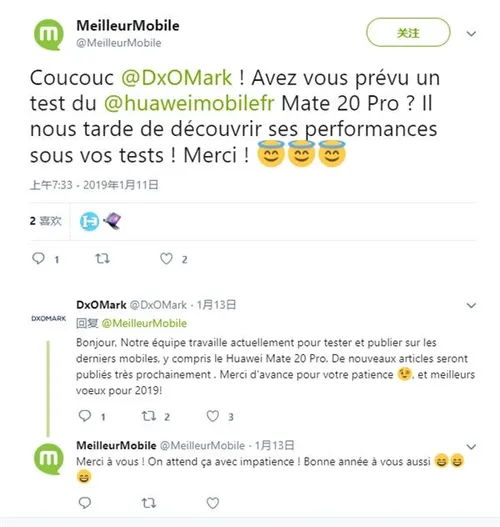Expand the DxOMark tweet options chevron
The image size is (500, 527).
tap(471, 305)
